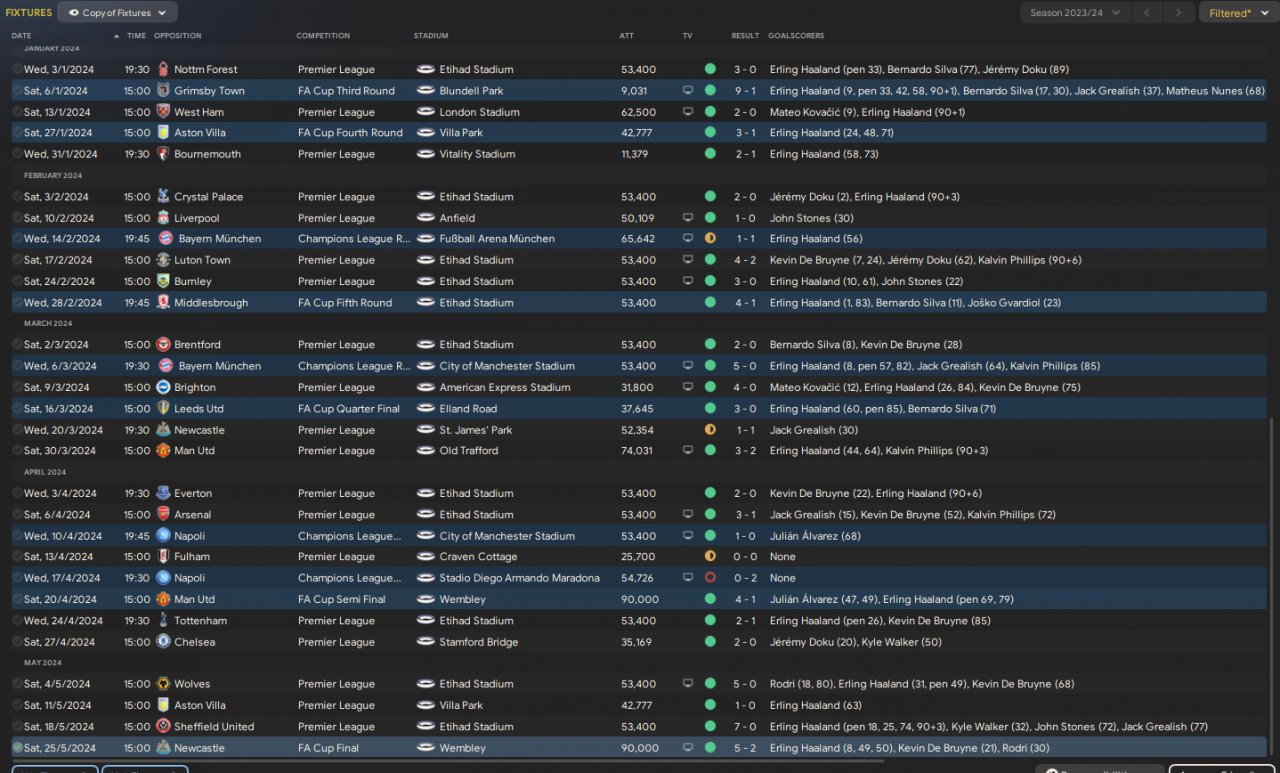Screen dimensions: 1280x773
Task: Toggle selection circle for Sat, 2/3/2024 fixture
Action: (x=17, y=345)
